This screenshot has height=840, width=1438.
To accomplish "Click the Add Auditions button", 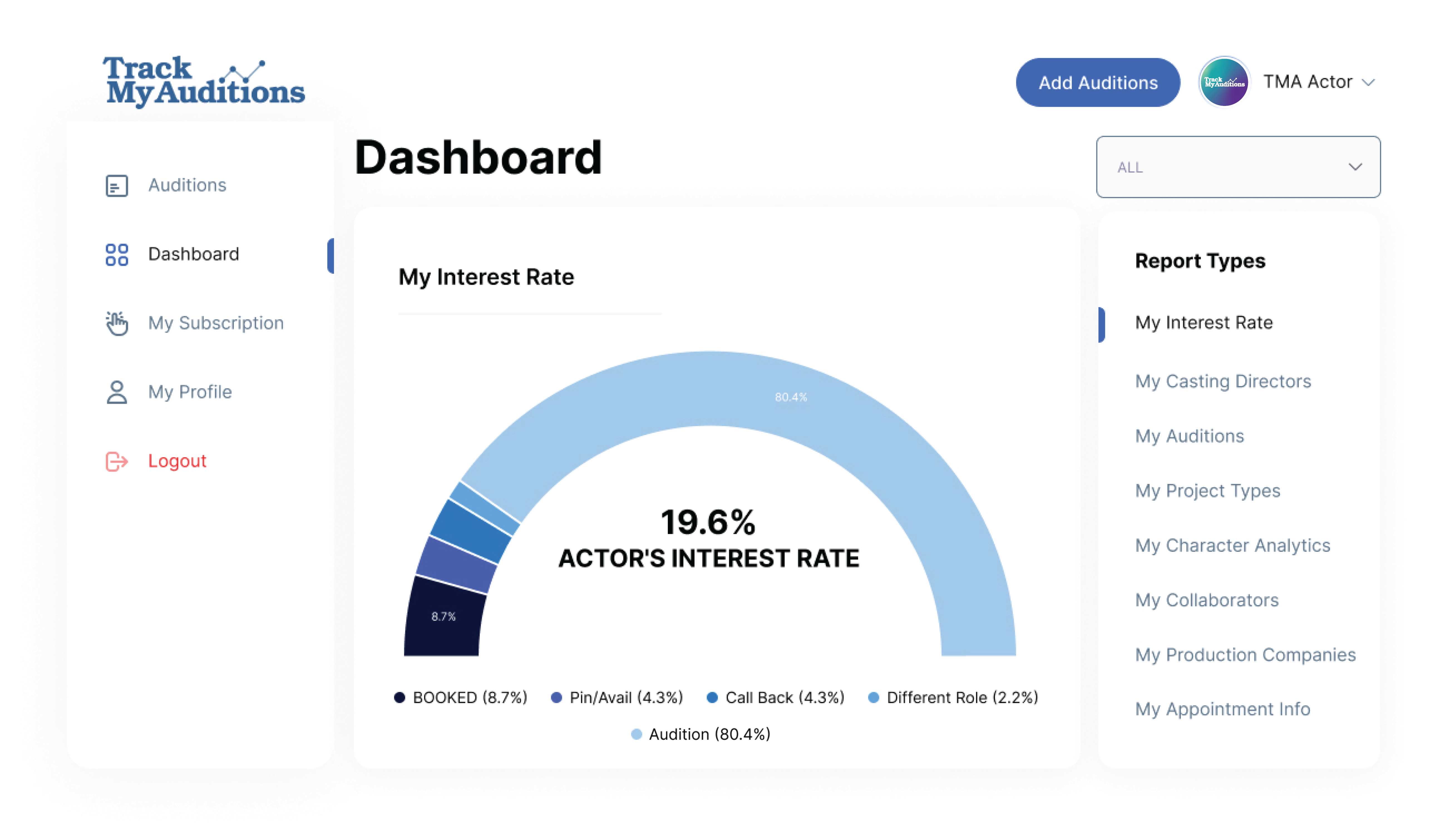I will click(1098, 83).
